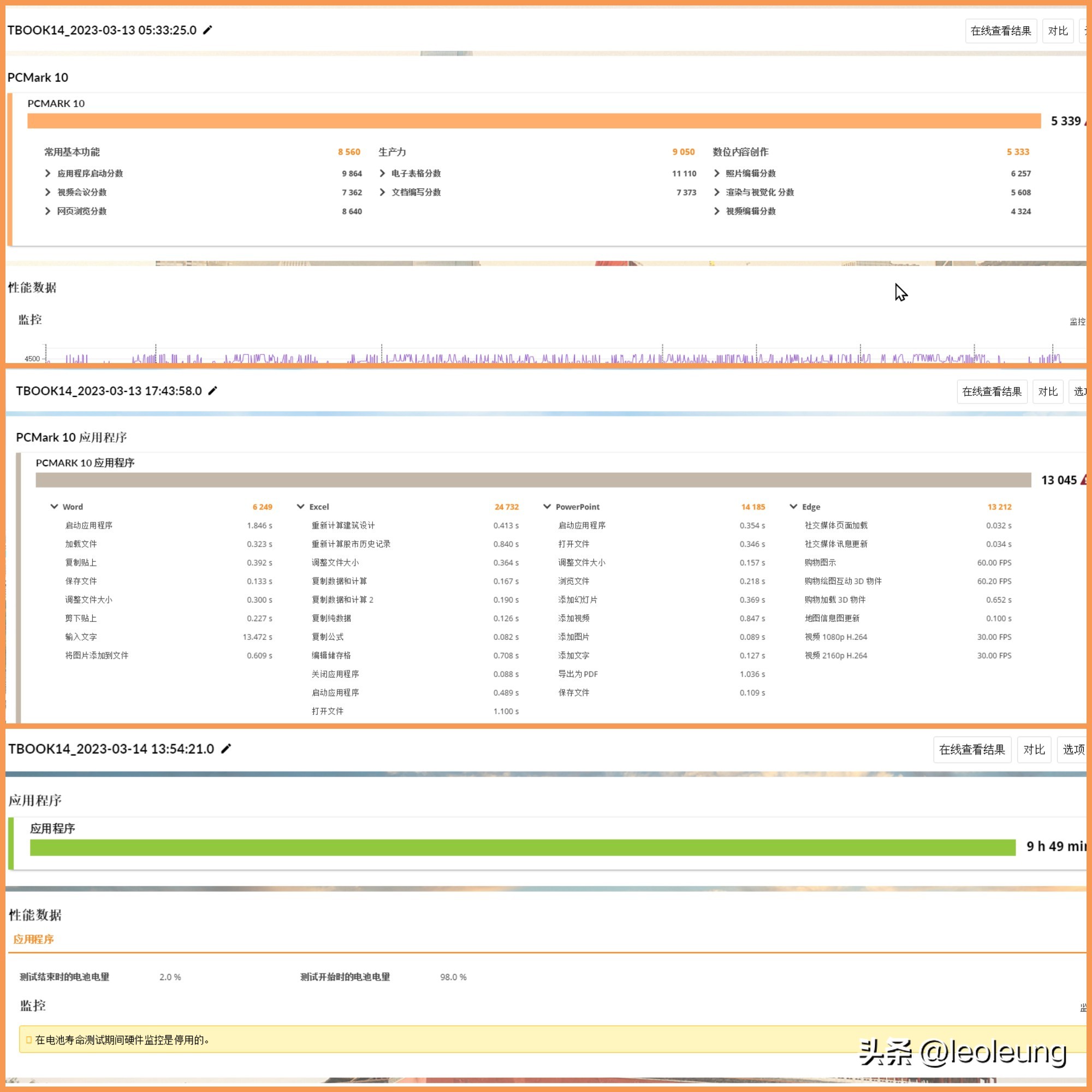Expand 视频会议分数 row
1092x1092 pixels.
click(x=48, y=192)
